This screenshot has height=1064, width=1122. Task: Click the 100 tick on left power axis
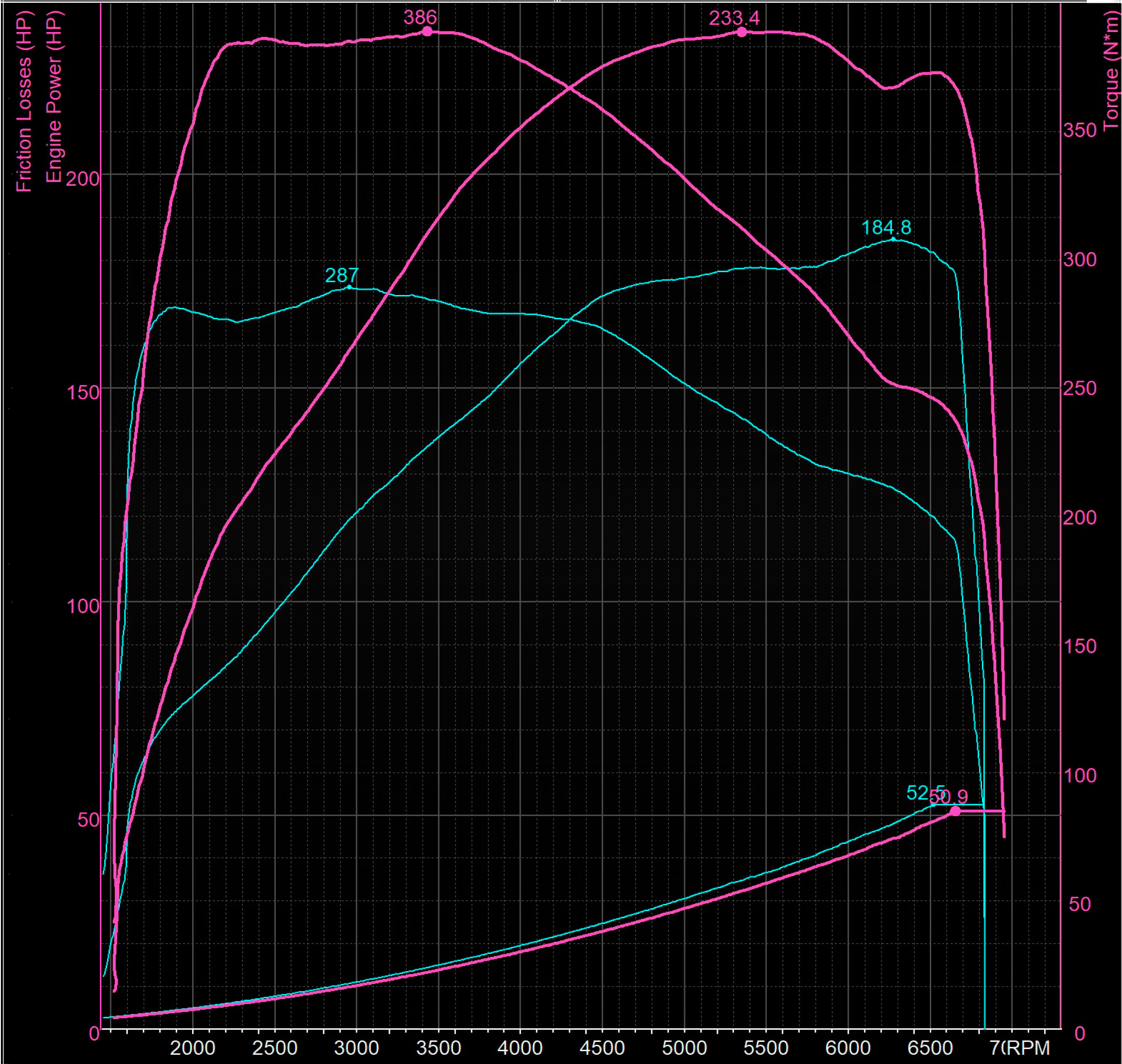tap(83, 606)
